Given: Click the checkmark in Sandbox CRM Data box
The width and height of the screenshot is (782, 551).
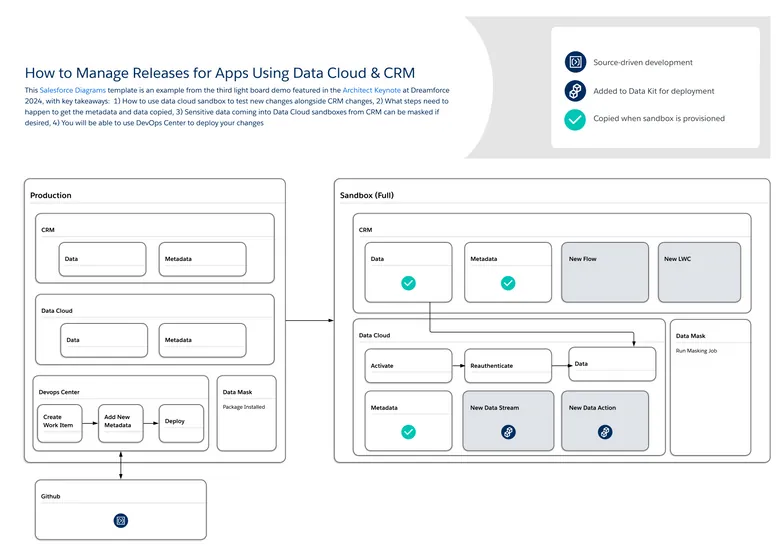Looking at the screenshot, I should [408, 284].
